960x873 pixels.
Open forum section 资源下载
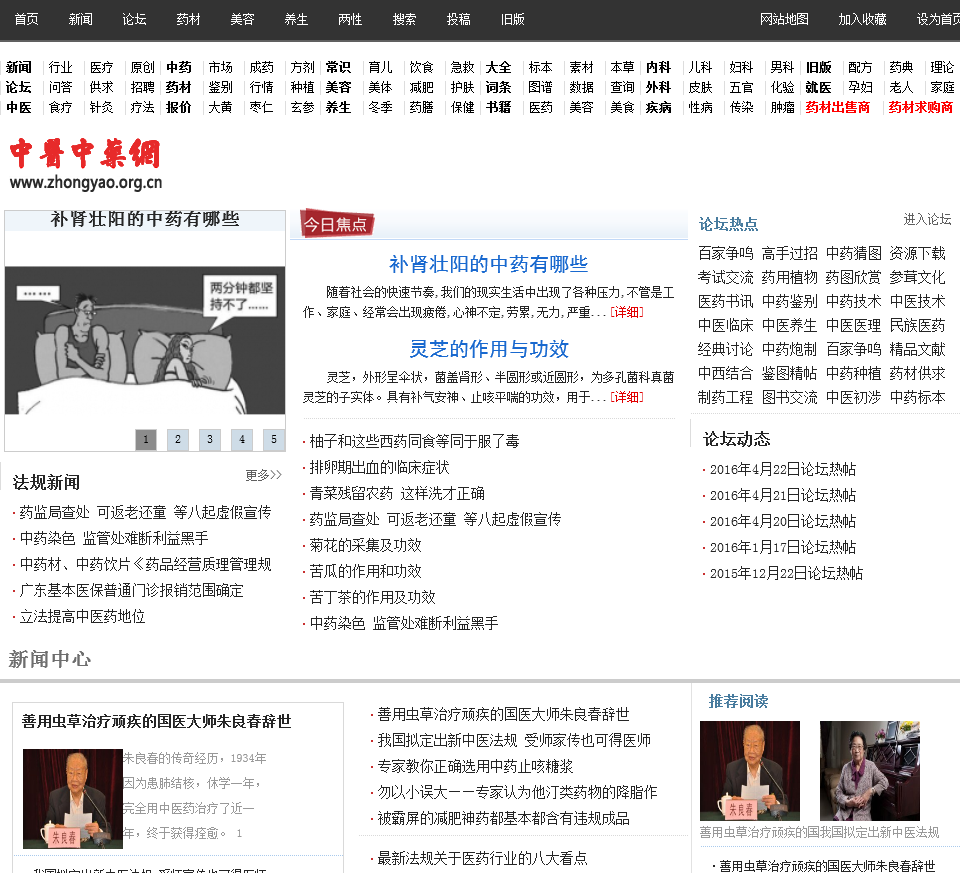pos(917,253)
